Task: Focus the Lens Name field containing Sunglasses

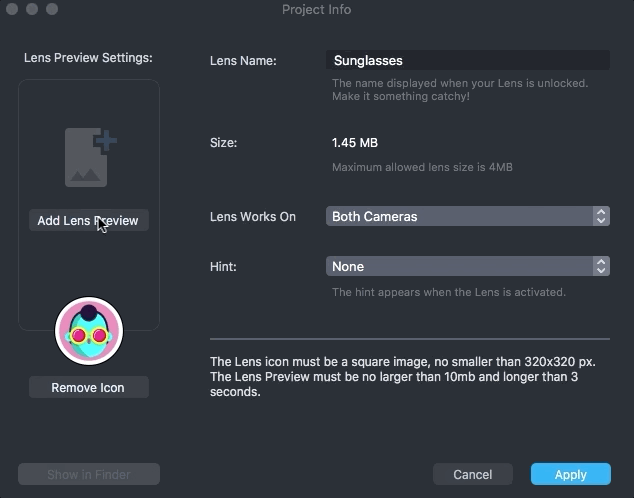Action: click(x=467, y=61)
